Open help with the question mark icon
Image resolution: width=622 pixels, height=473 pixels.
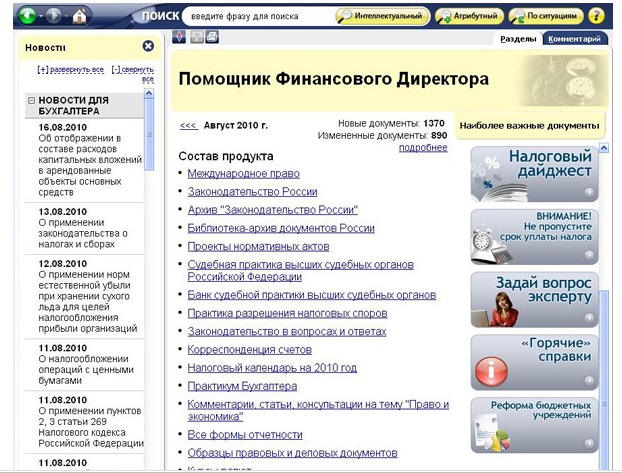[596, 16]
